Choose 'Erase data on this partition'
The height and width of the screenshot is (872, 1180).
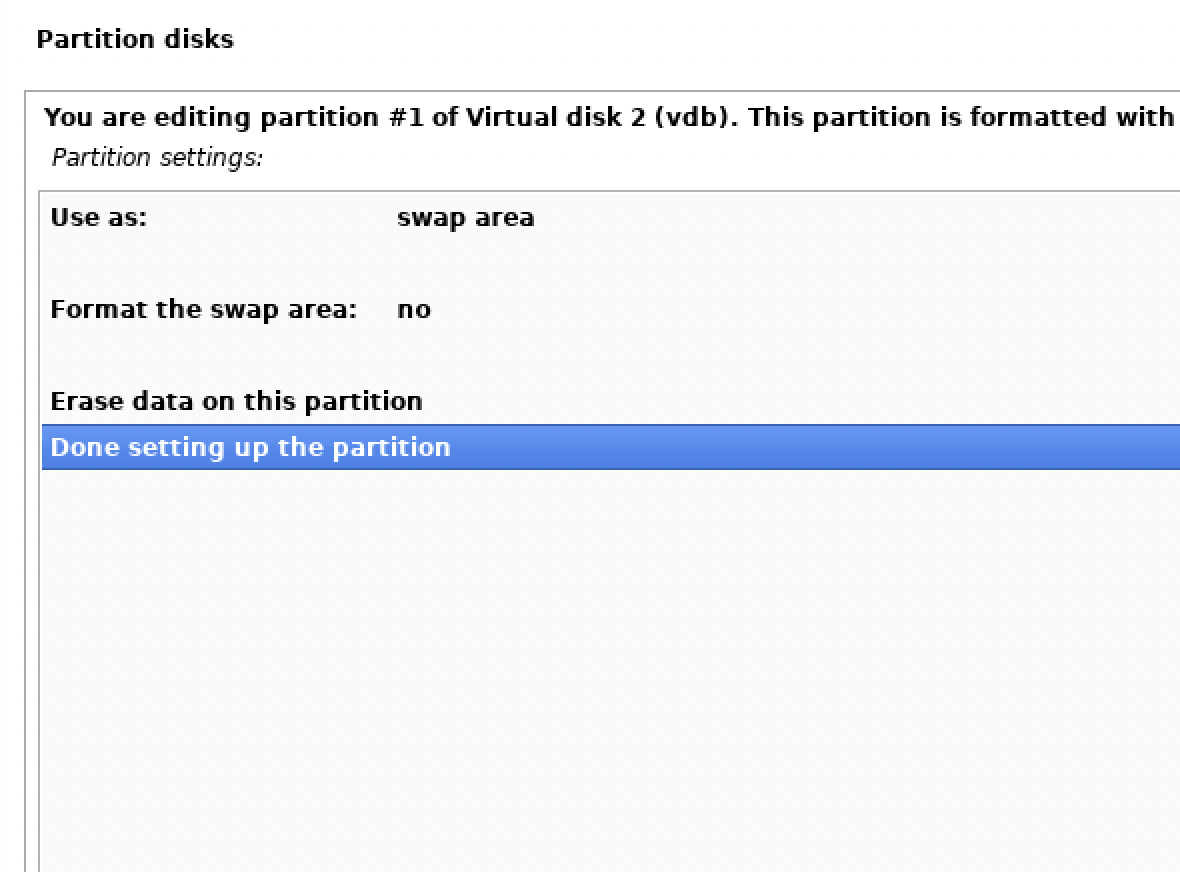pyautogui.click(x=236, y=401)
